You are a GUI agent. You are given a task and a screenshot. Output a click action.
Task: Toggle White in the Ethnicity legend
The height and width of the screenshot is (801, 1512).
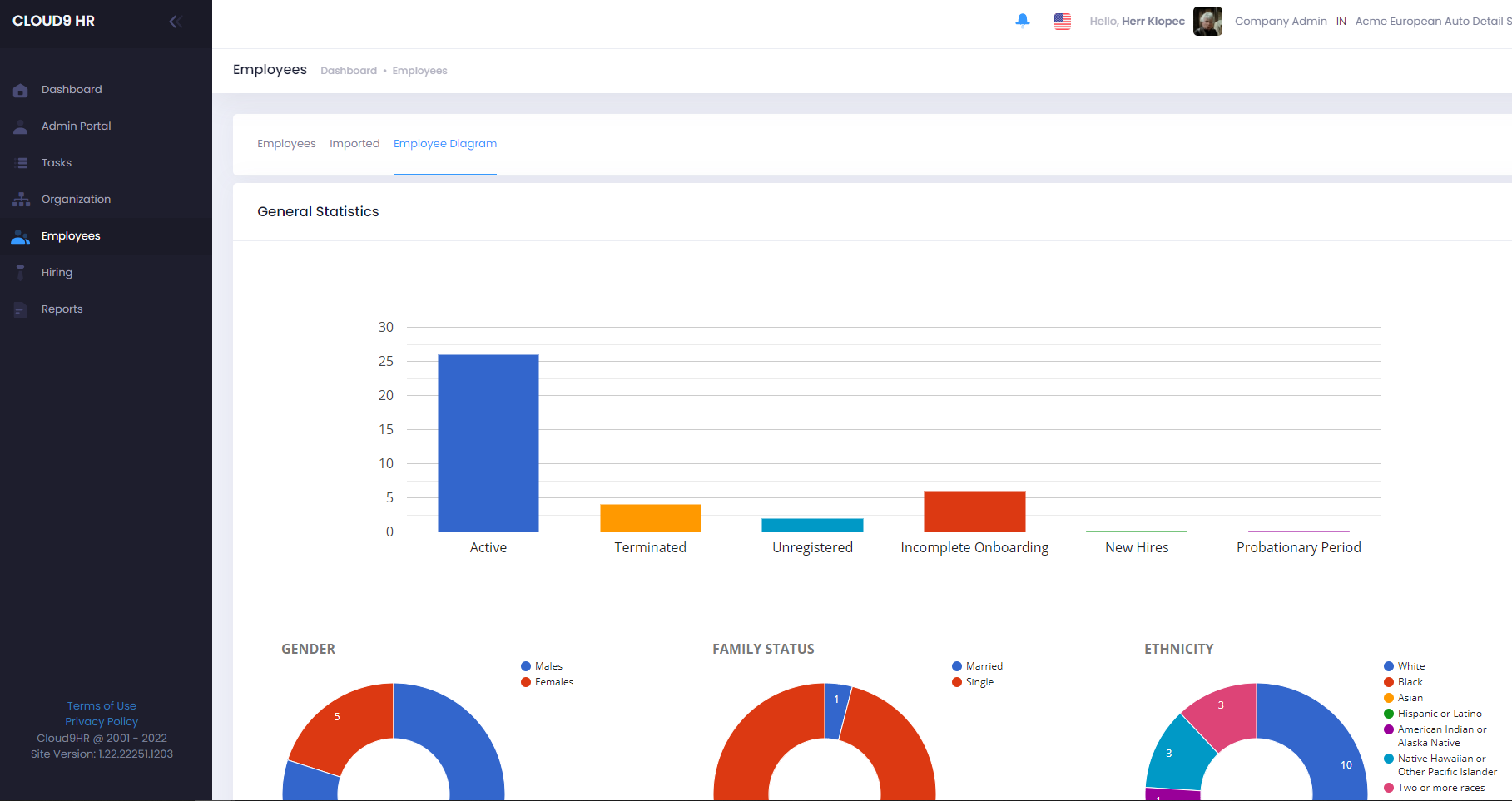tap(1405, 665)
